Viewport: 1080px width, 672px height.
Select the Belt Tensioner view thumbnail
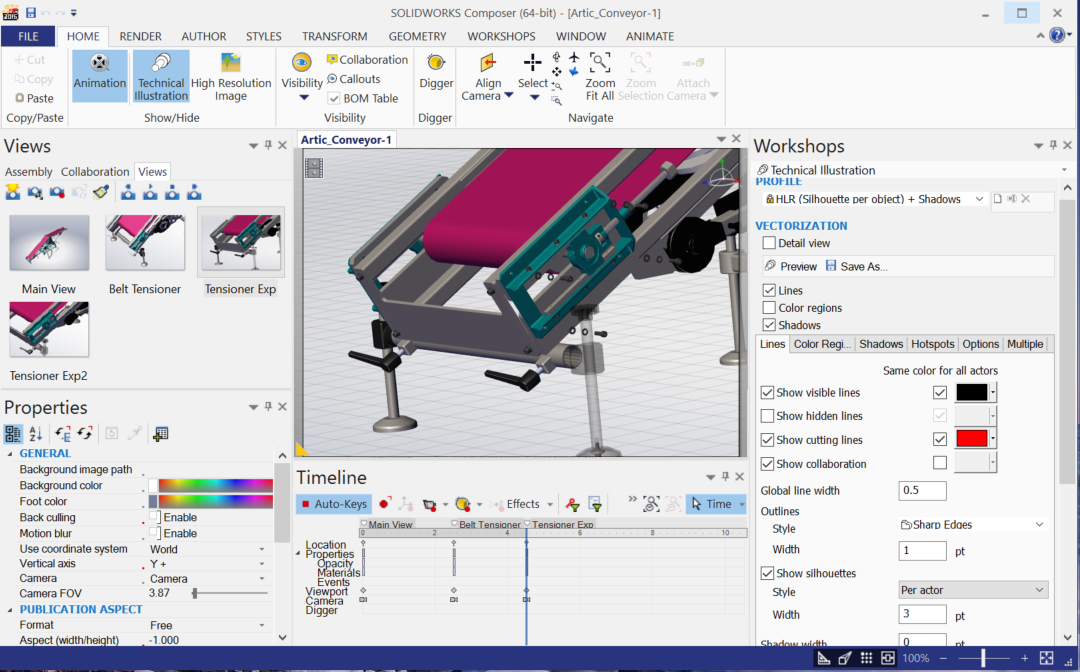pos(145,243)
